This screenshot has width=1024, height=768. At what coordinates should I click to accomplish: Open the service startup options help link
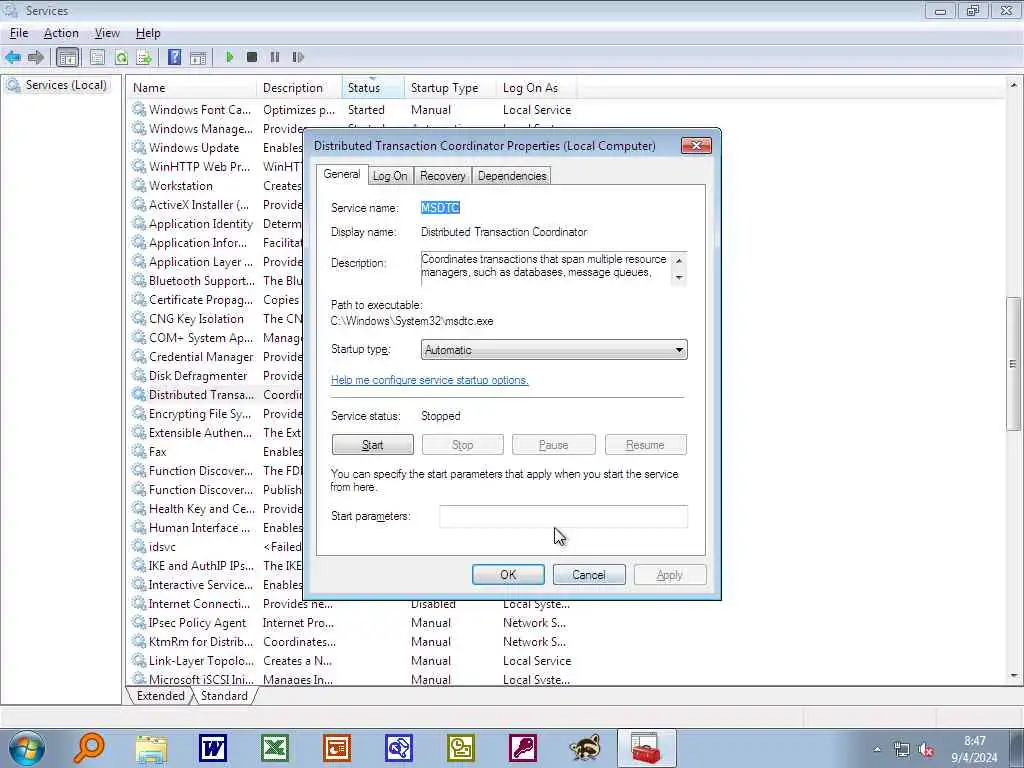point(430,380)
